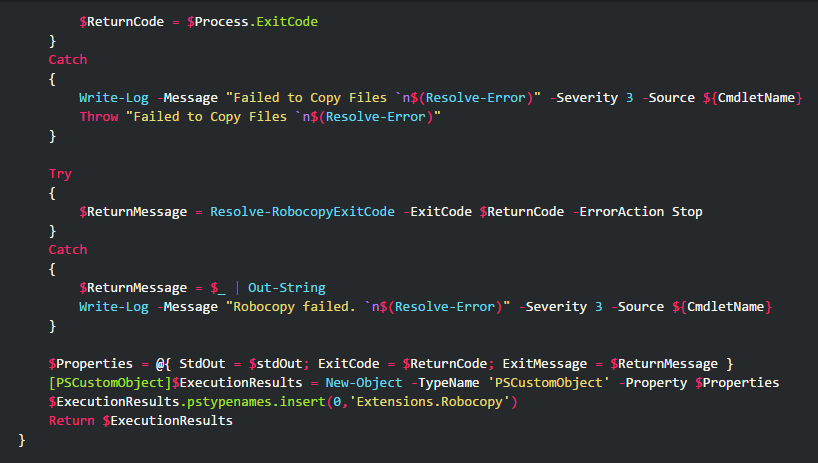Click the Stop value after -ErrorAction
The height and width of the screenshot is (463, 818).
(x=687, y=212)
